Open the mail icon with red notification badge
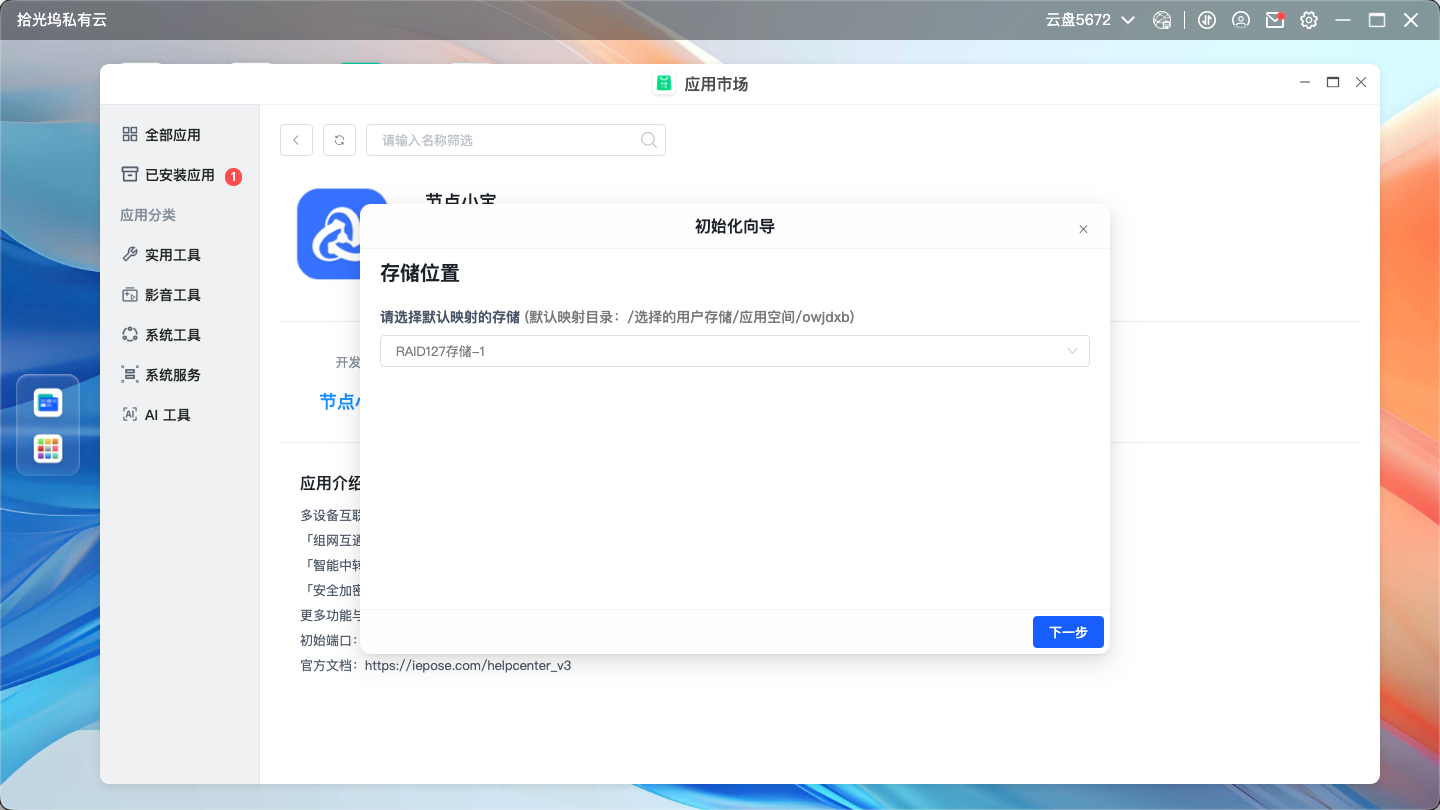This screenshot has width=1440, height=810. tap(1274, 19)
